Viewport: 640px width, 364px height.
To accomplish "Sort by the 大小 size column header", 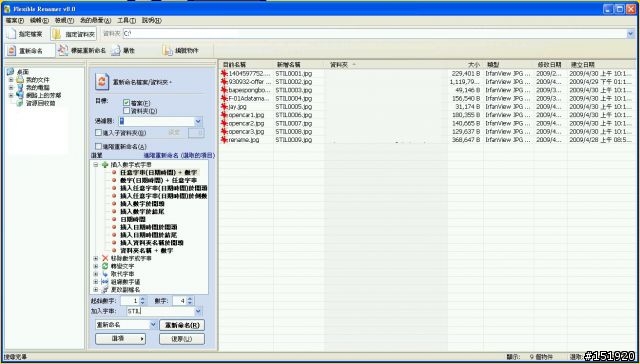I will (465, 64).
